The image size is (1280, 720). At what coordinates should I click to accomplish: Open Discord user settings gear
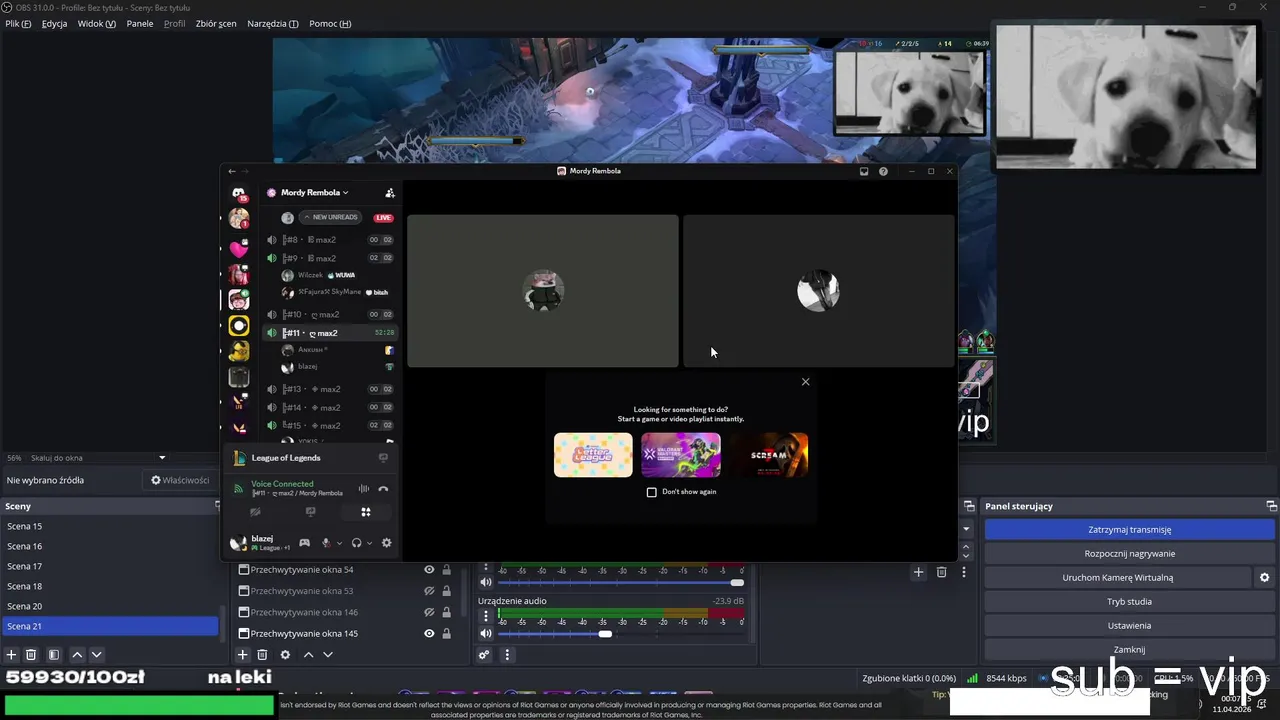[386, 543]
